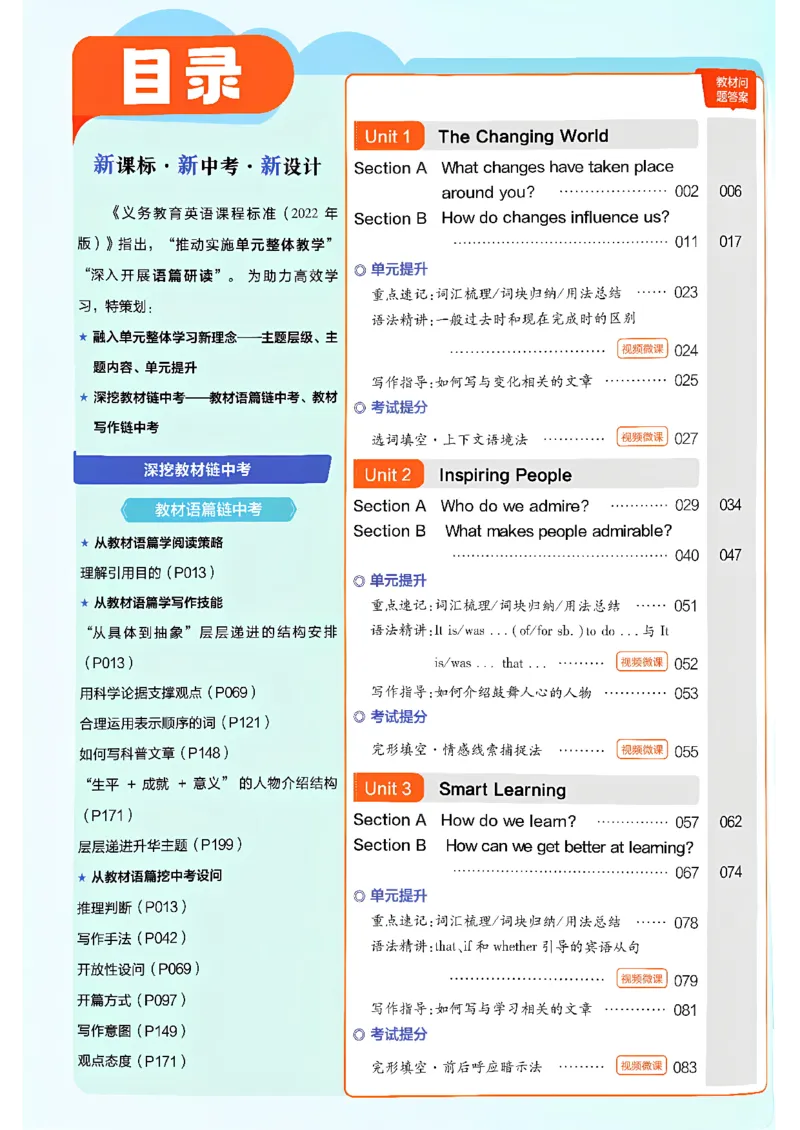The height and width of the screenshot is (1130, 800).
Task: Click answer page number 034
Action: (730, 504)
